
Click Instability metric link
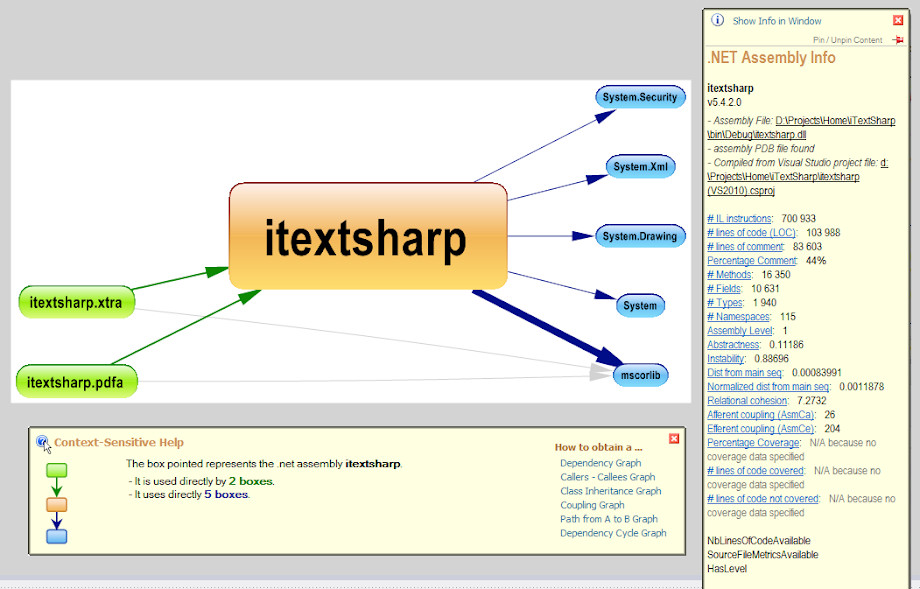click(726, 359)
